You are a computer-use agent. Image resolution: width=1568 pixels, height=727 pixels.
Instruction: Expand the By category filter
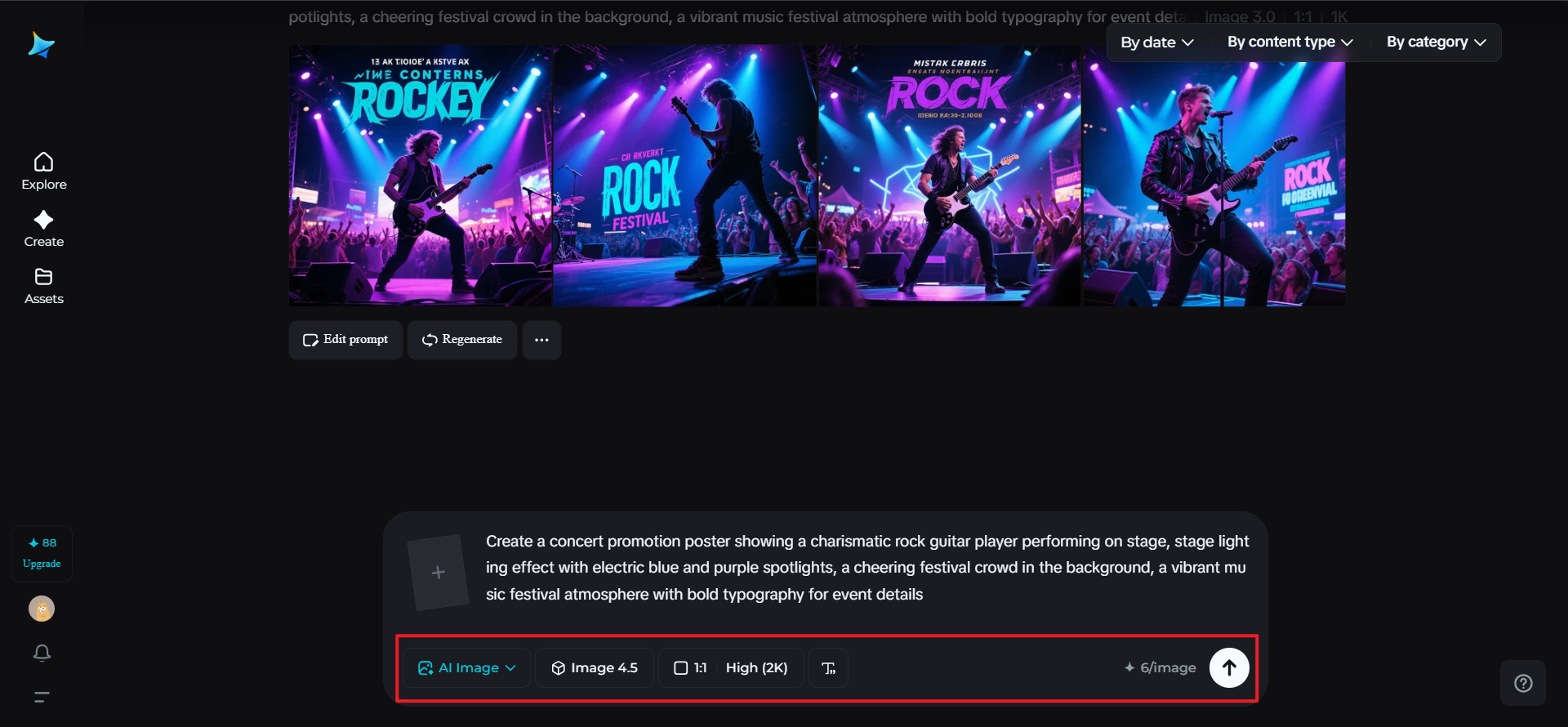click(1436, 42)
